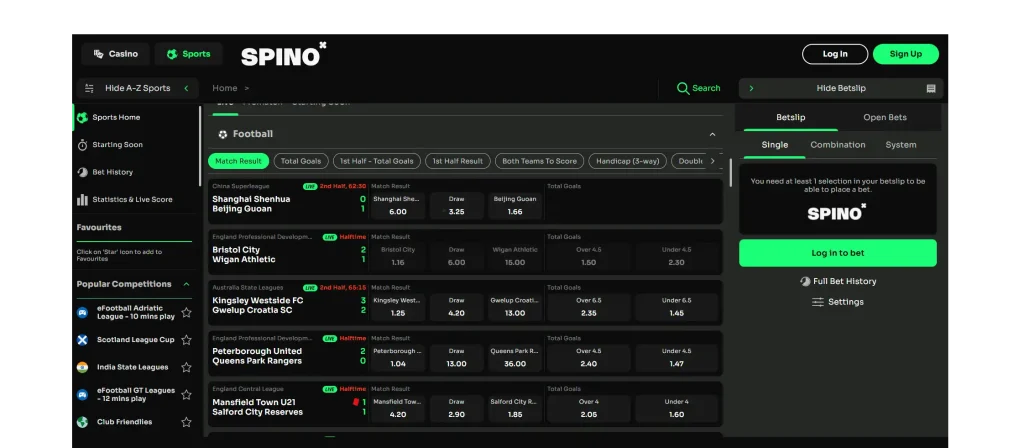Select Both Teams To Score filter
Viewport: 1024px width, 448px height.
click(539, 161)
